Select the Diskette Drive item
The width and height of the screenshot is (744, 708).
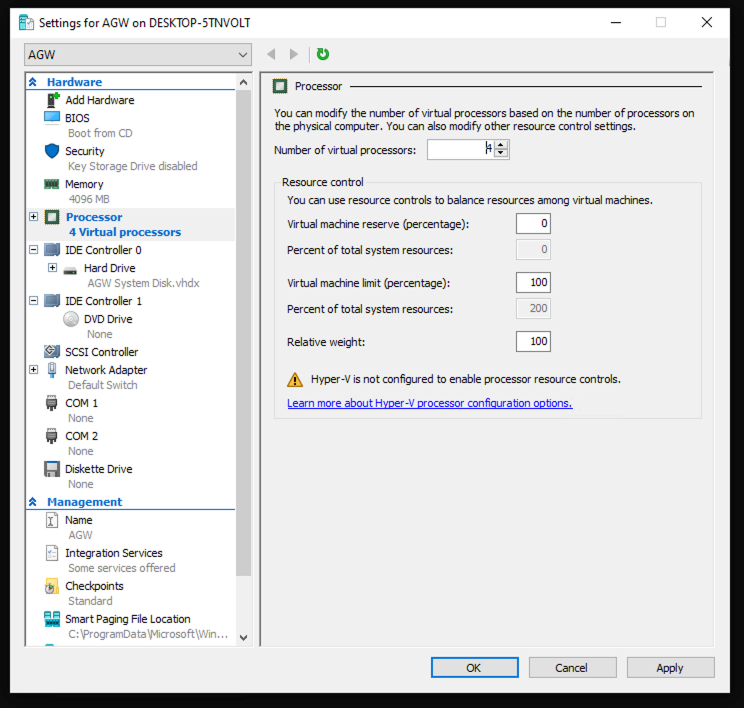tap(98, 469)
